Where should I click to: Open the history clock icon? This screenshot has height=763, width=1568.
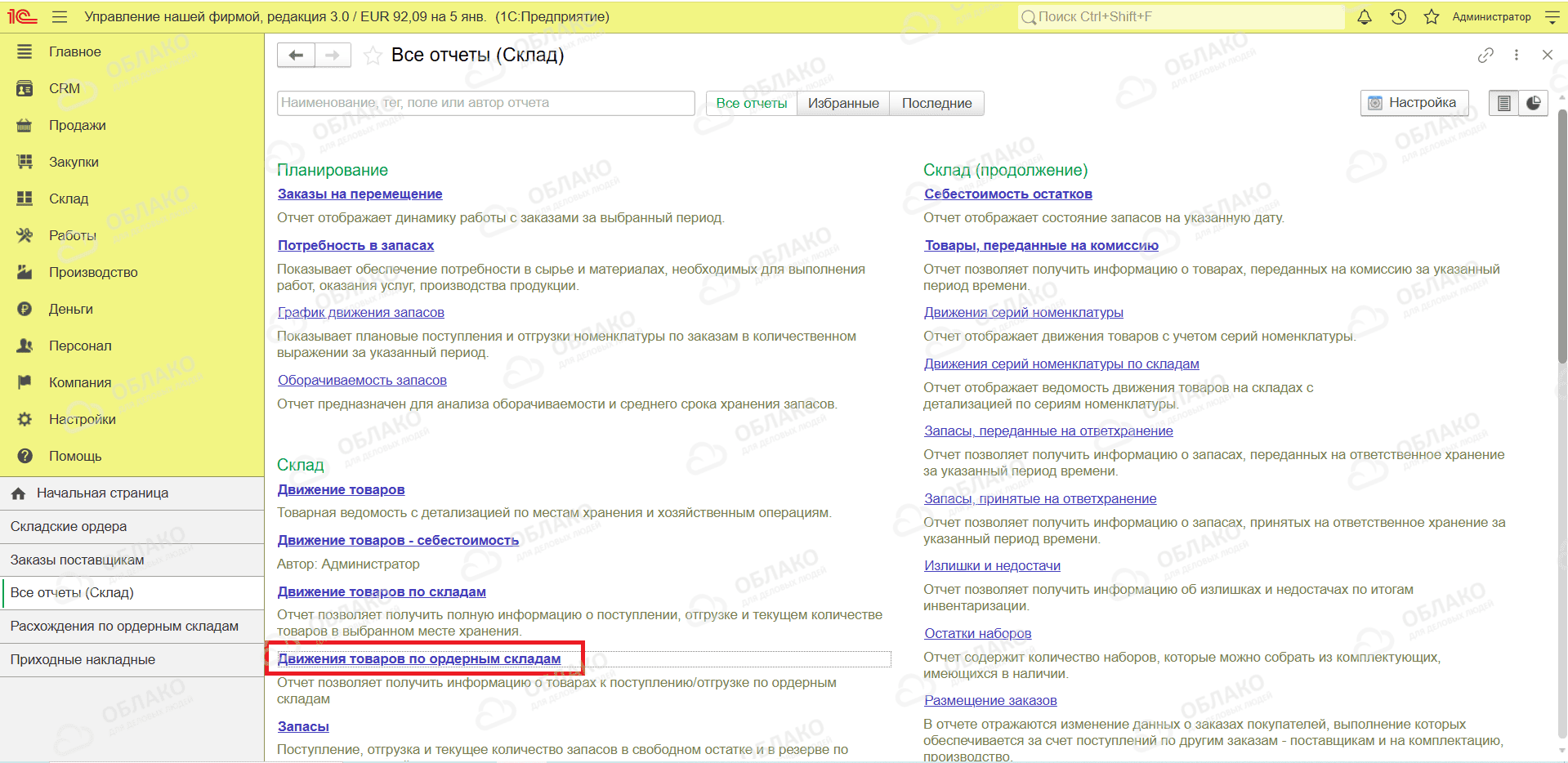[x=1398, y=16]
